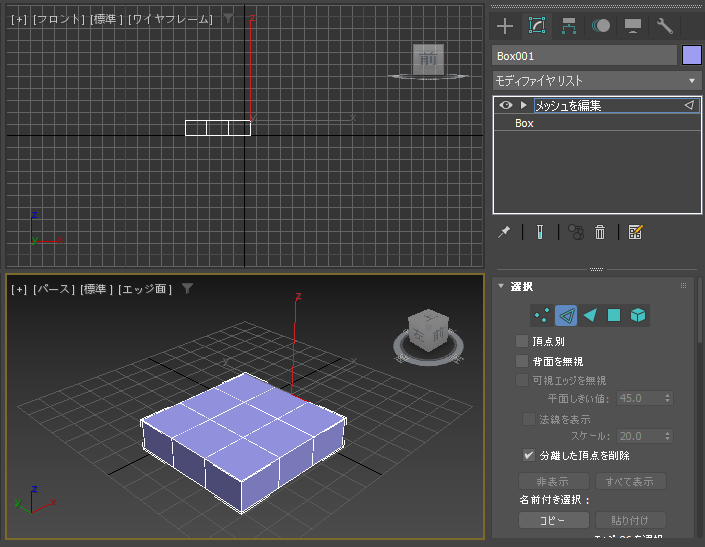Open the Display command panel tab
This screenshot has height=547, width=705.
click(633, 26)
